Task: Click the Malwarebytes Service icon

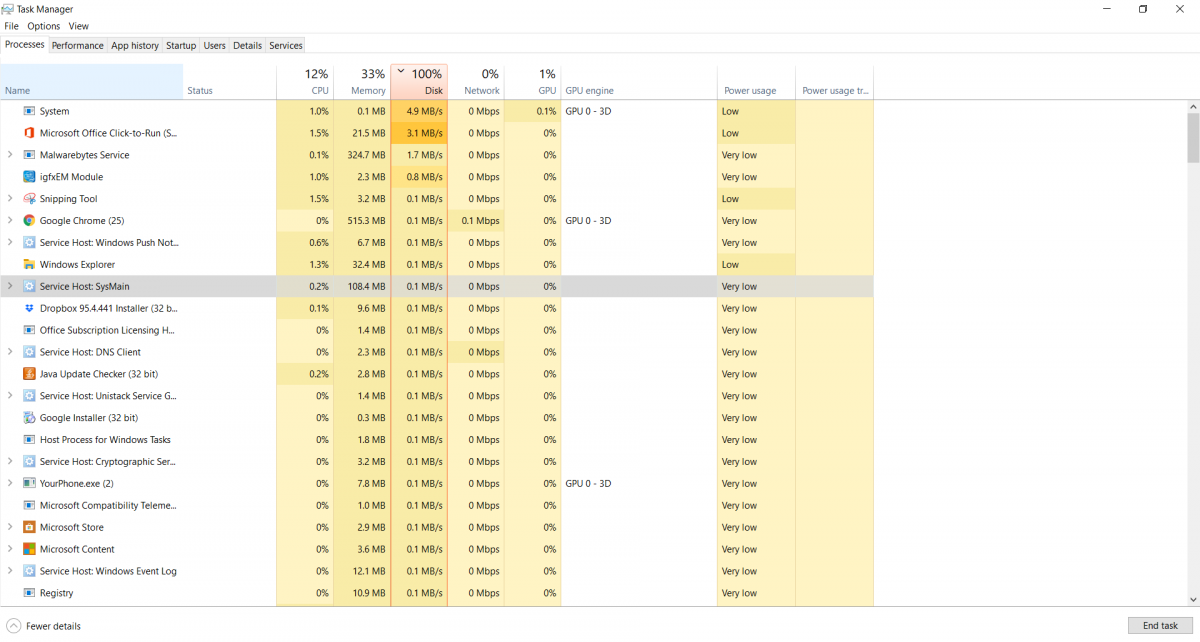Action: coord(29,155)
